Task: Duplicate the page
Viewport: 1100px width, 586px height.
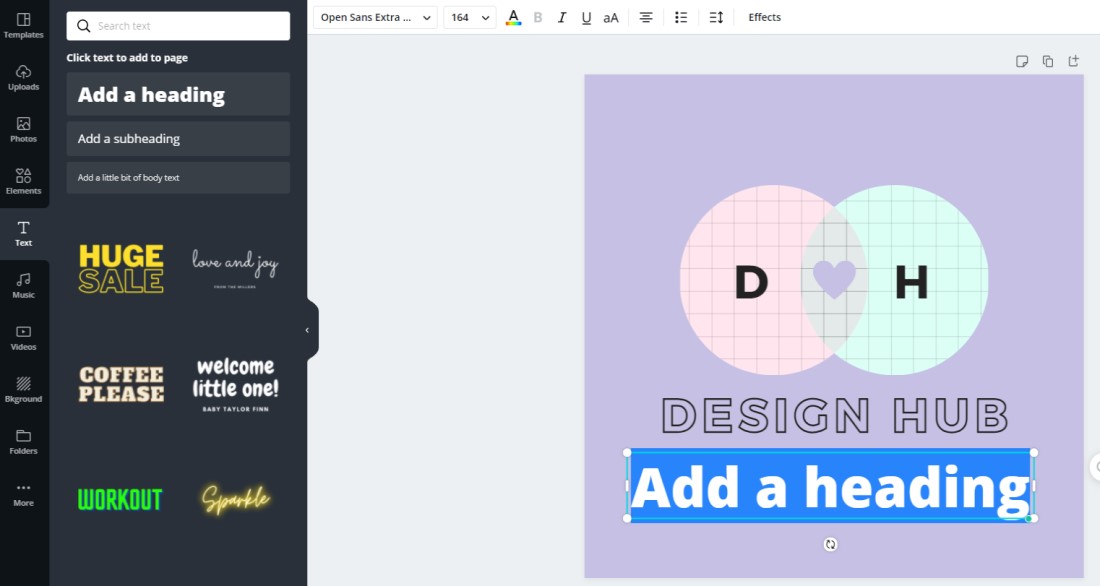Action: 1048,61
